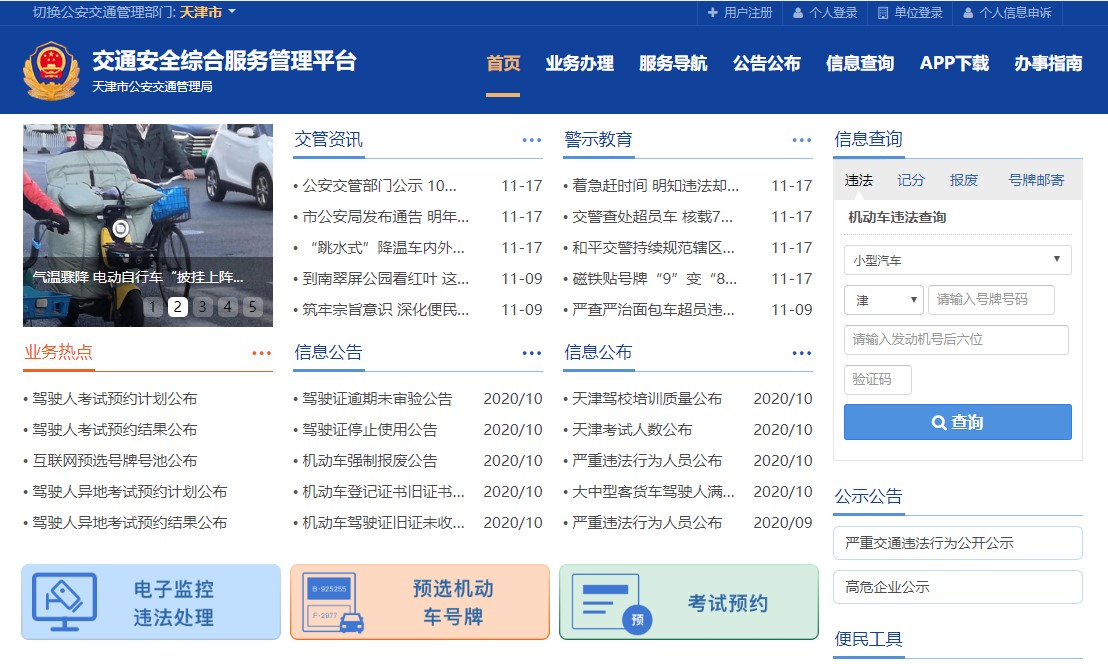Open more 业务热点 with the ellipsis icon
This screenshot has width=1108, height=664.
point(262,352)
